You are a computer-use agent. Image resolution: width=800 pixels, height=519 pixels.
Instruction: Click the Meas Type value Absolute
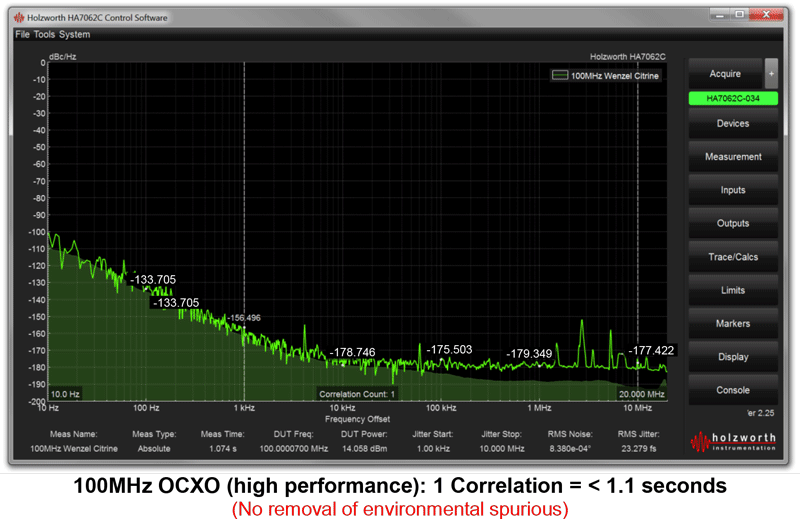(154, 449)
